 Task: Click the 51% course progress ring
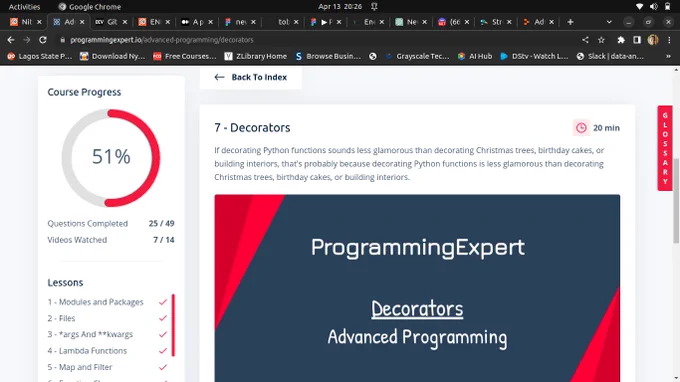click(x=111, y=157)
